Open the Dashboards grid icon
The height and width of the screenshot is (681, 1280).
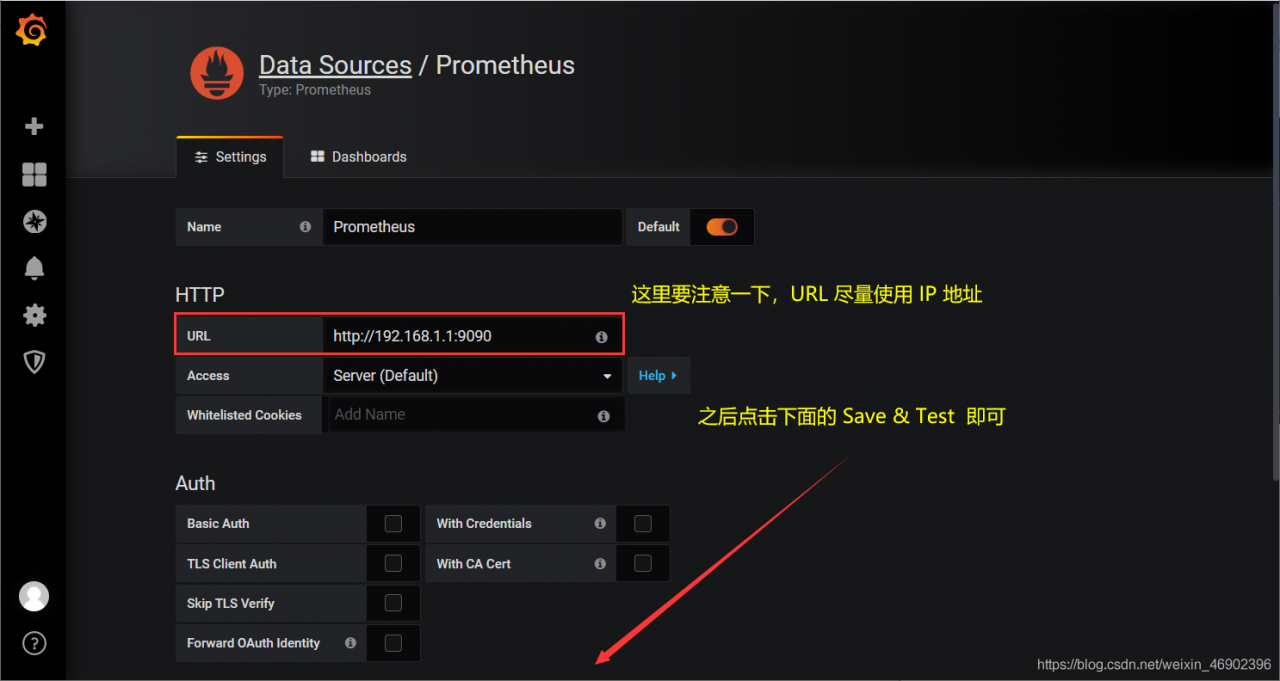tap(34, 175)
